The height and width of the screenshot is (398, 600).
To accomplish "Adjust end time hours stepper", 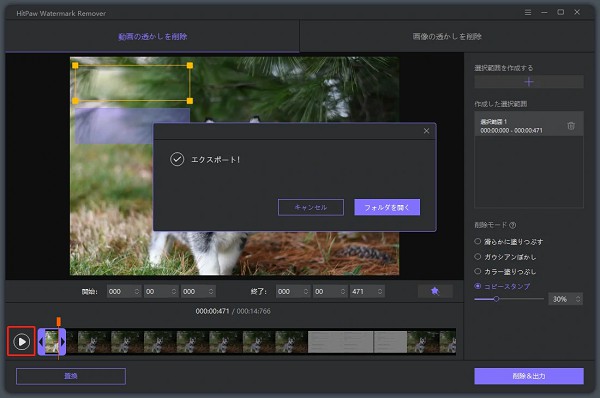I will 305,292.
